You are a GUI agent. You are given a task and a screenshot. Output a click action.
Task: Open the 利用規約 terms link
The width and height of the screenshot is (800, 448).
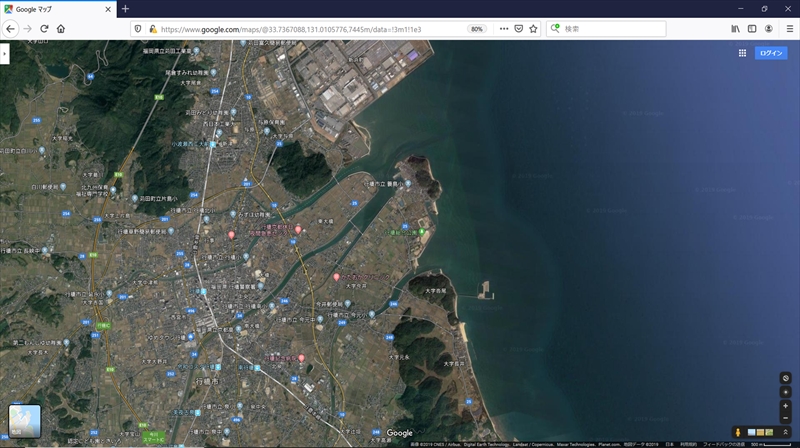pyautogui.click(x=688, y=444)
